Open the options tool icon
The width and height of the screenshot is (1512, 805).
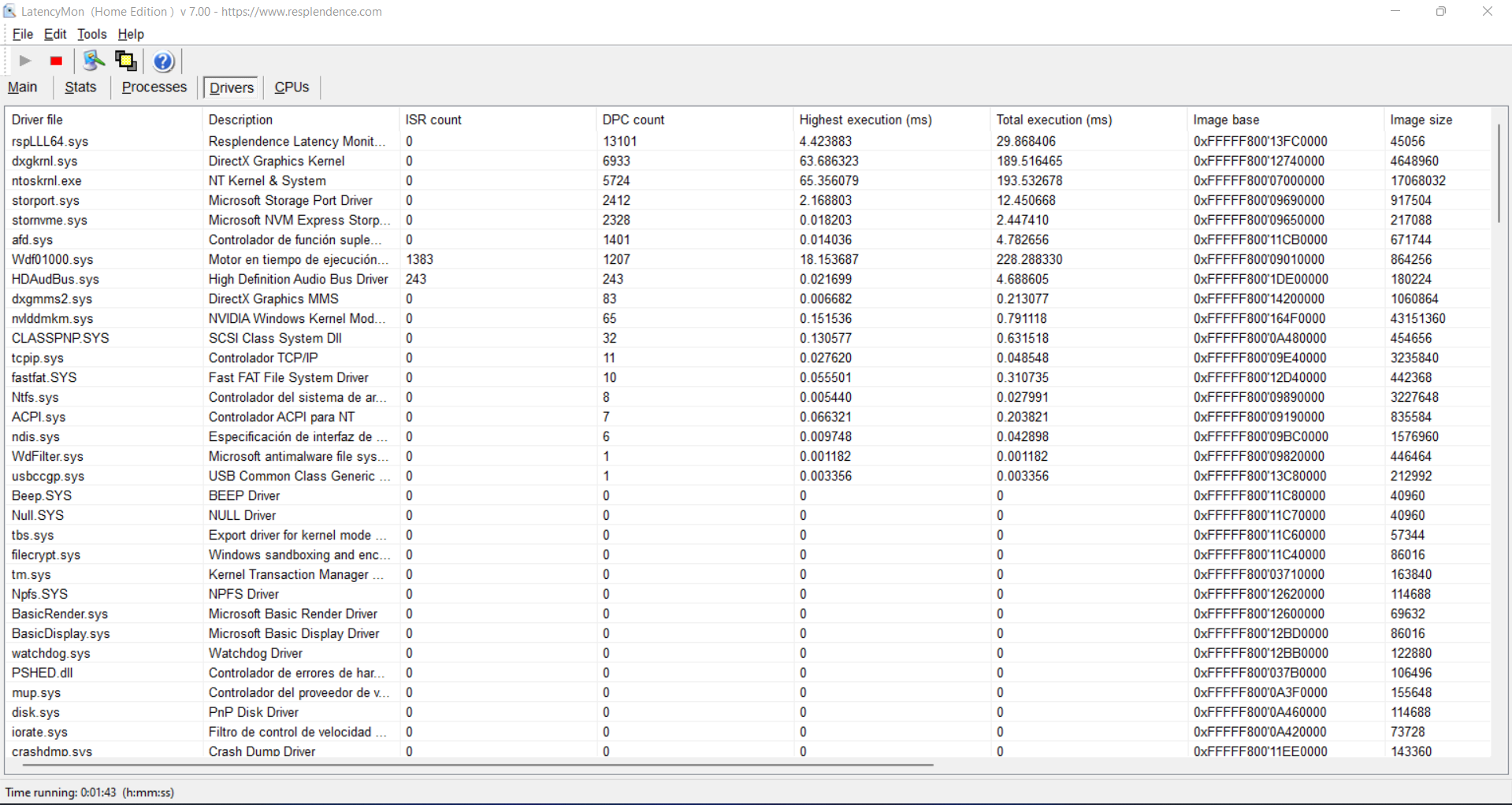coord(93,61)
